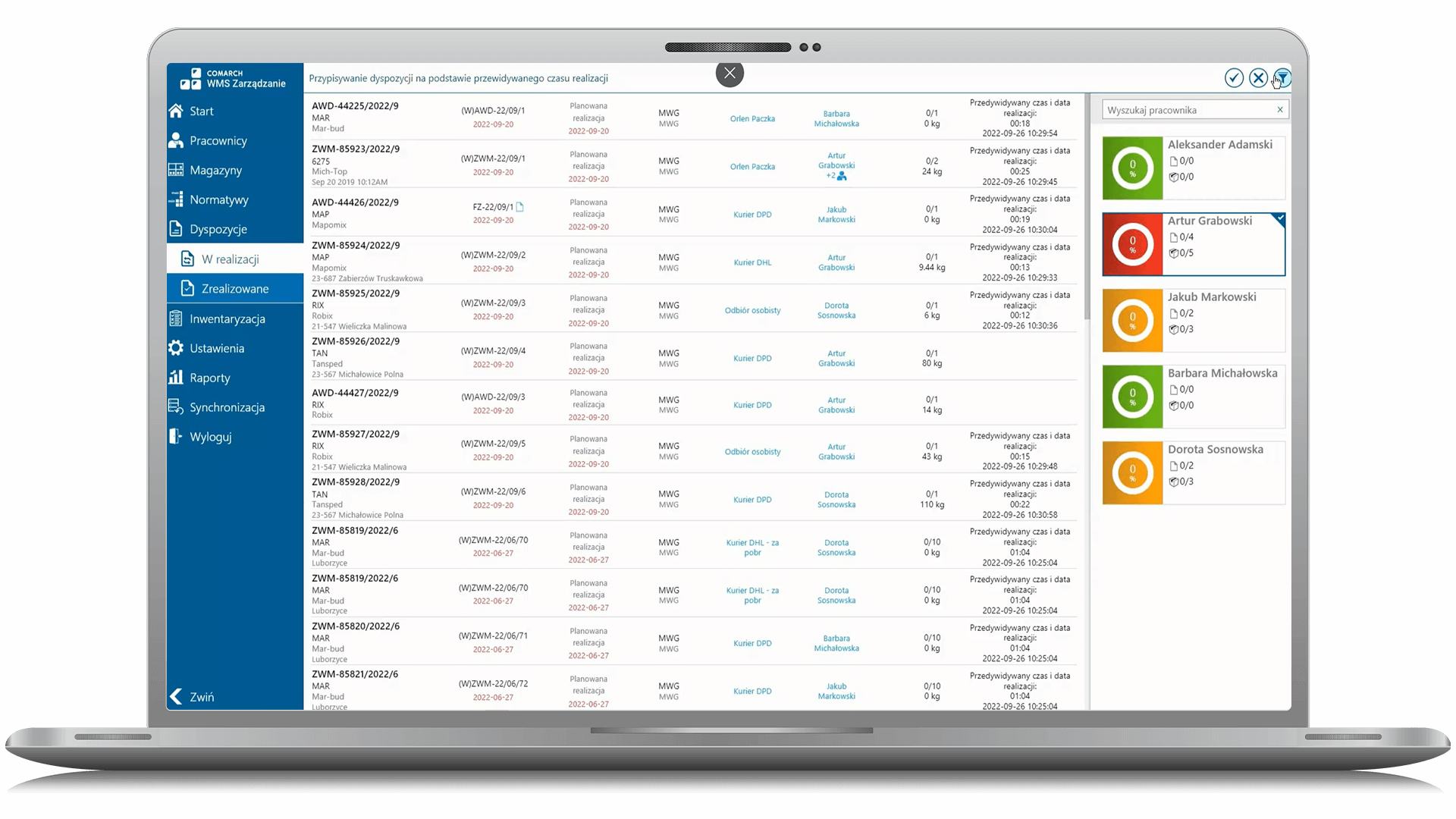Click document number (W)AWD-22/09/3
1456x819 pixels.
click(x=493, y=397)
